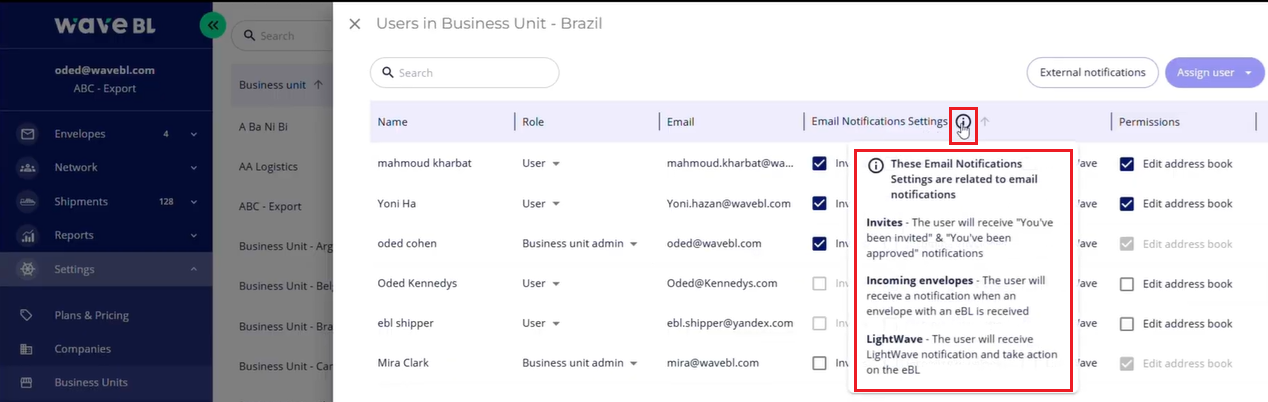Uncheck Invites for mahmoud kharbat
The height and width of the screenshot is (402, 1268).
(820, 163)
